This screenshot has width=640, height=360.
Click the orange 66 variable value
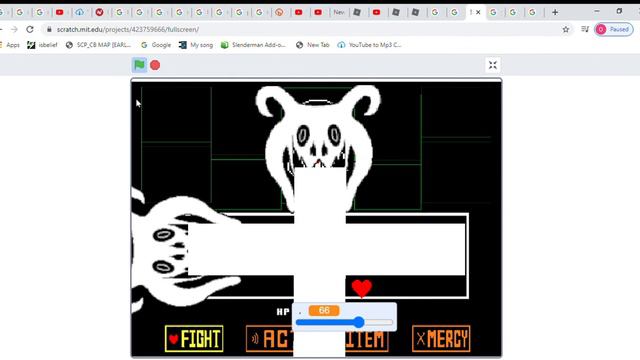[x=324, y=311]
